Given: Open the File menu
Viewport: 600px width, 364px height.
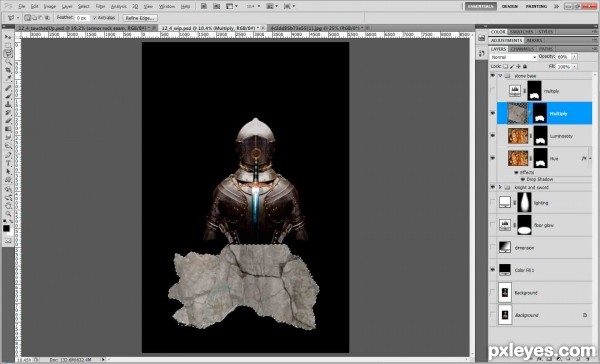Looking at the screenshot, I should pos(22,7).
